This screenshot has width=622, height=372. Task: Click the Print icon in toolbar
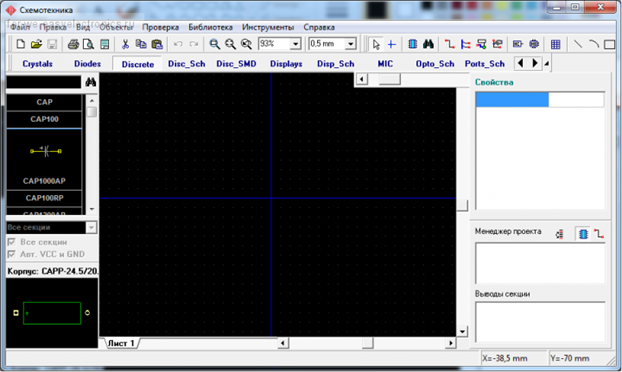pyautogui.click(x=73, y=44)
